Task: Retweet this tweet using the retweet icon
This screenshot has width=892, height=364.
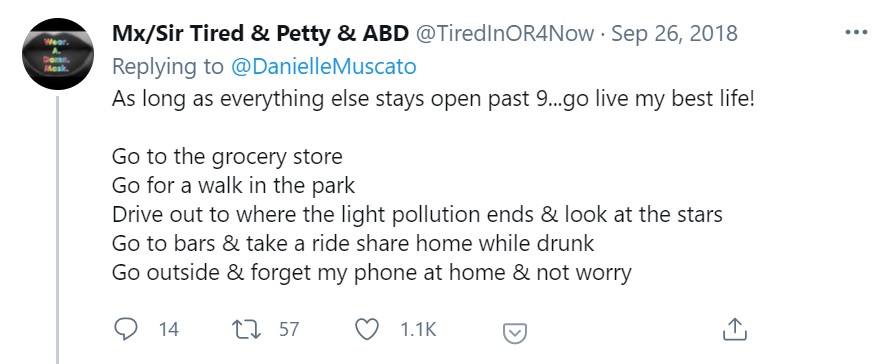Action: coord(246,329)
